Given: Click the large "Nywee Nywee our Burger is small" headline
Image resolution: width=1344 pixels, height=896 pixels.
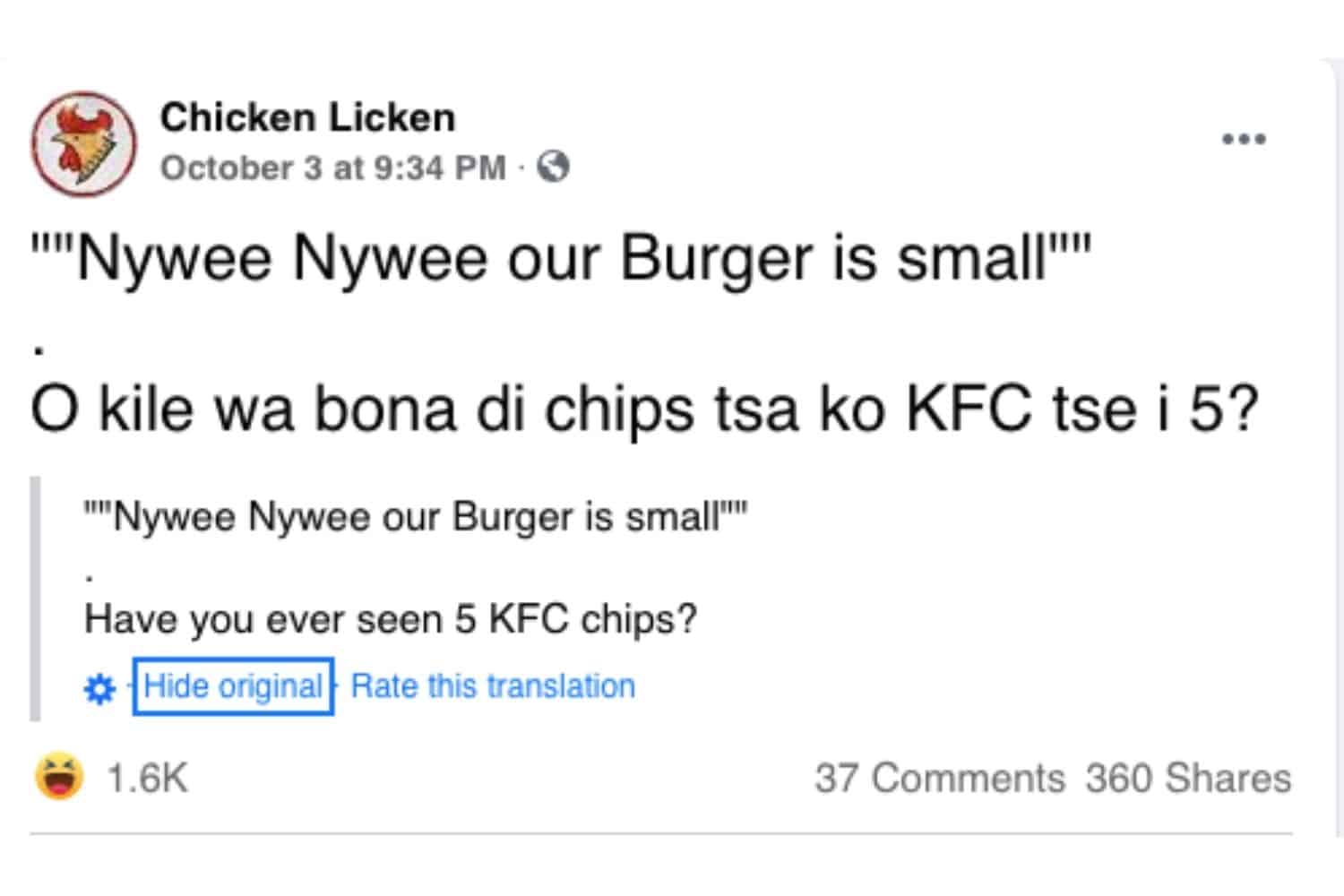Looking at the screenshot, I should coord(561,259).
